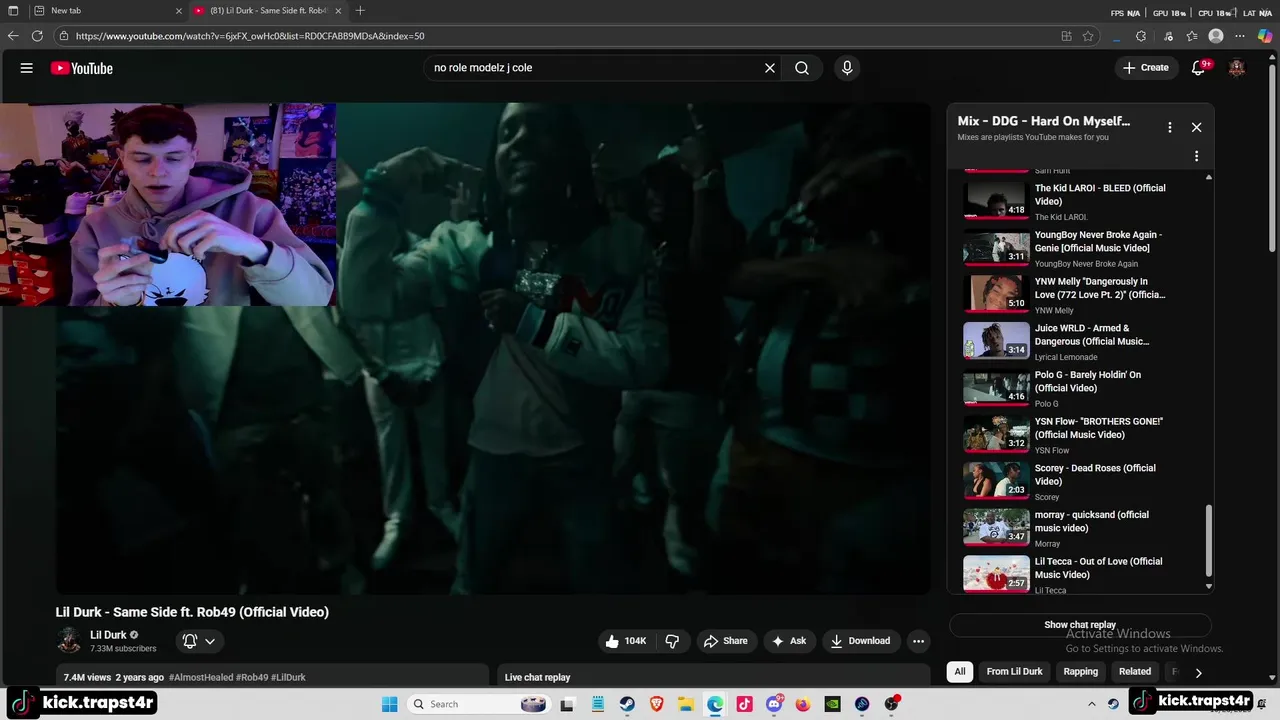Clear the search box with the X

[770, 68]
